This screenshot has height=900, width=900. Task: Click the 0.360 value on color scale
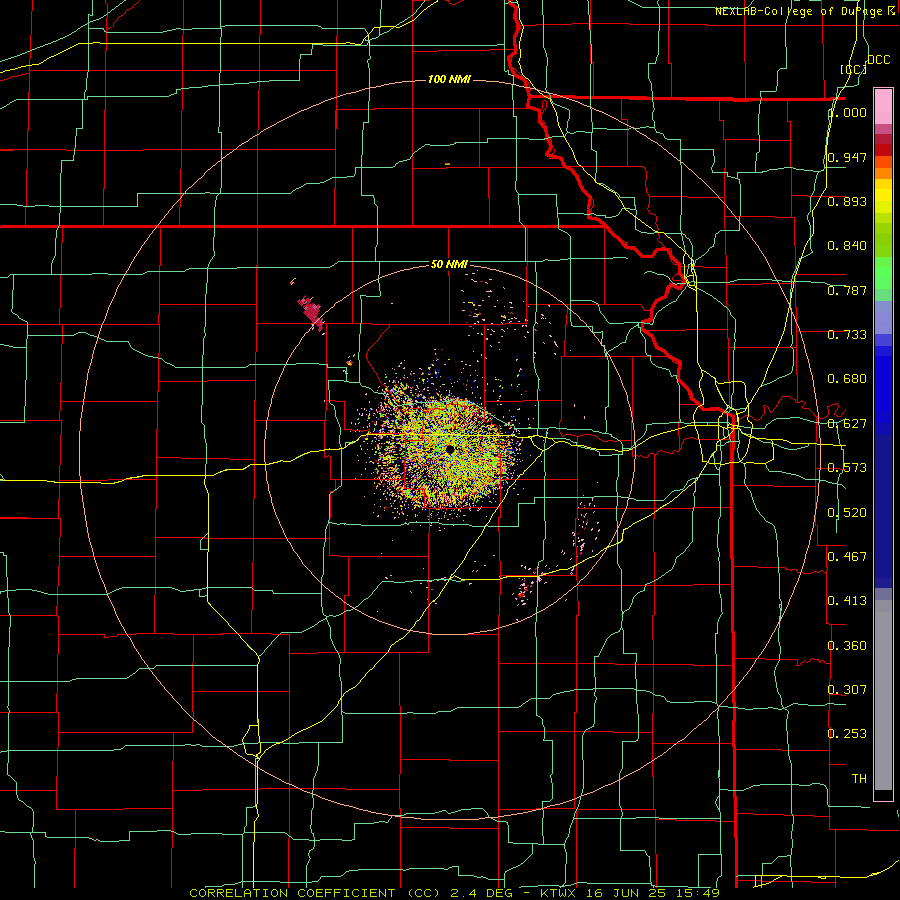[x=848, y=646]
